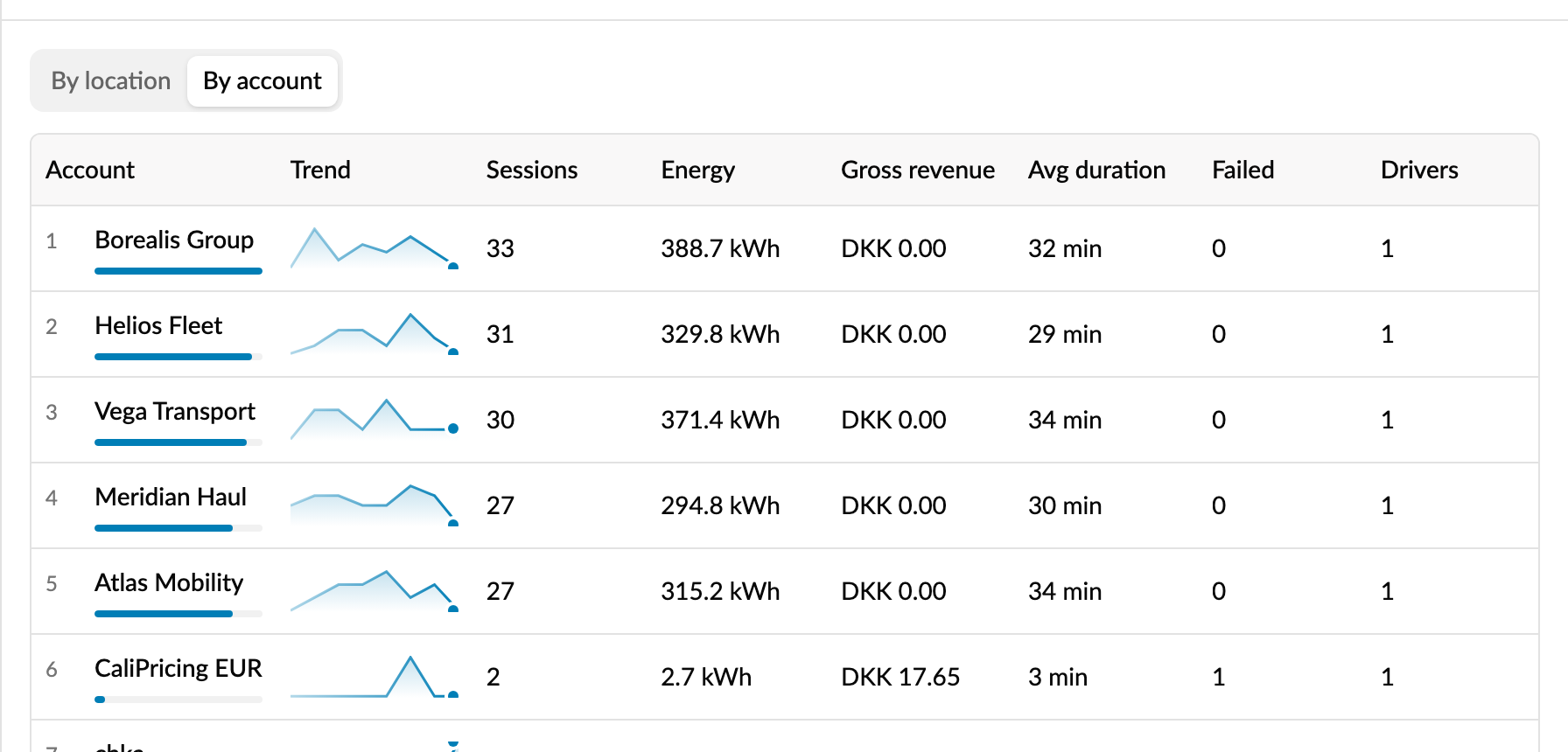
Task: Click the Helios Fleet share progress bar
Action: (178, 357)
